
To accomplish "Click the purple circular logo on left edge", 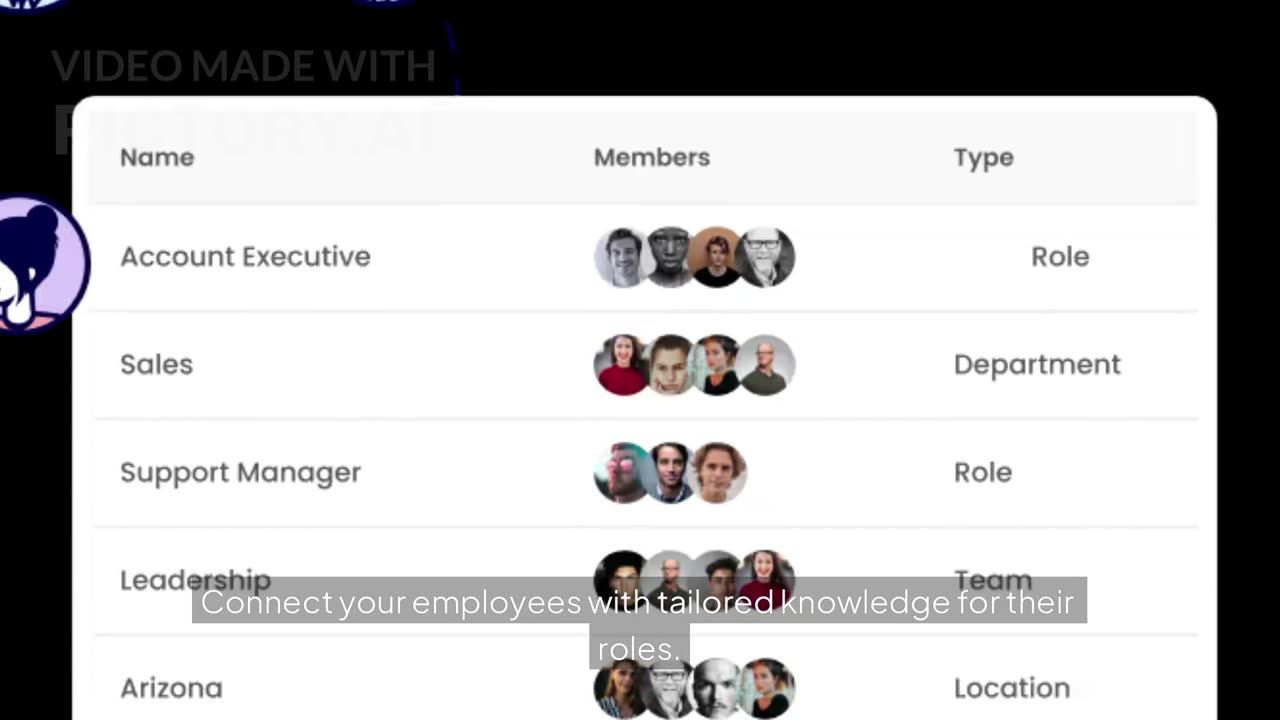I will (x=42, y=265).
